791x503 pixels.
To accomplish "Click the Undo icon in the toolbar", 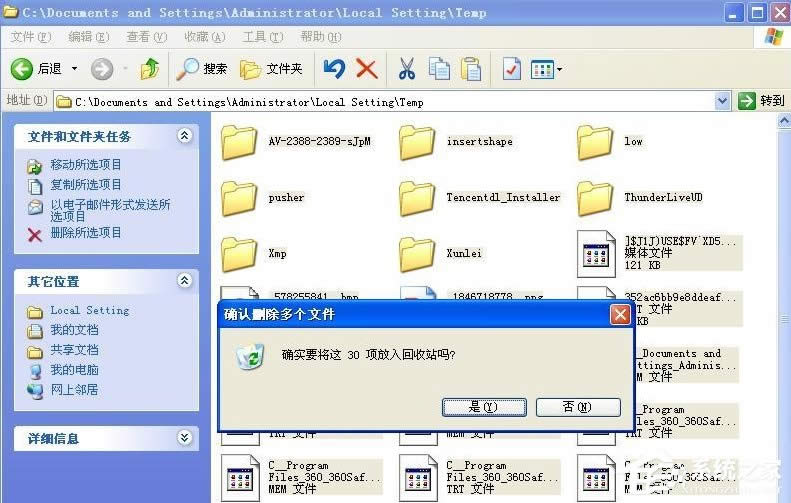I will [x=334, y=69].
